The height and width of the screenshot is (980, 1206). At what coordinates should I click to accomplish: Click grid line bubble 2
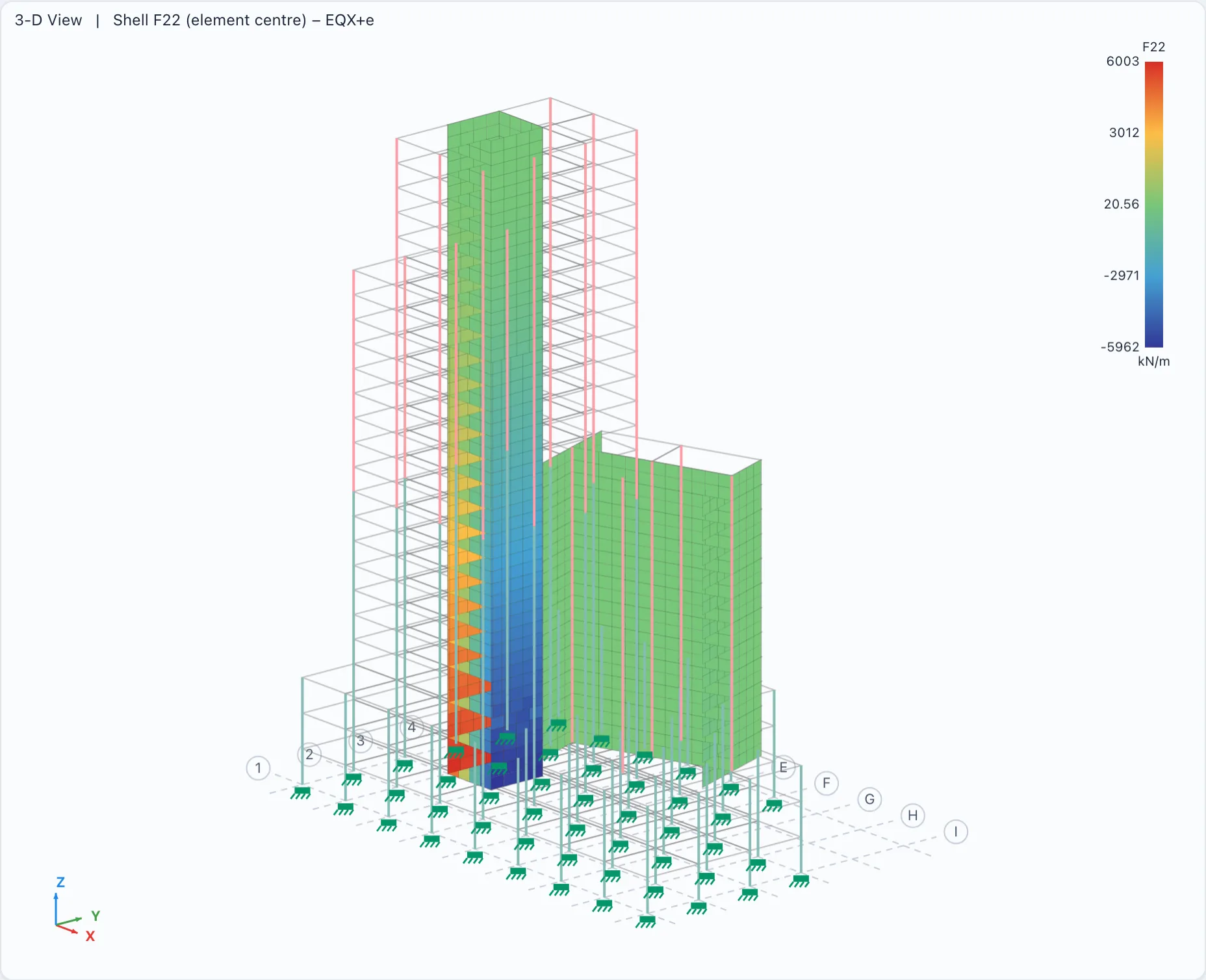click(x=309, y=754)
